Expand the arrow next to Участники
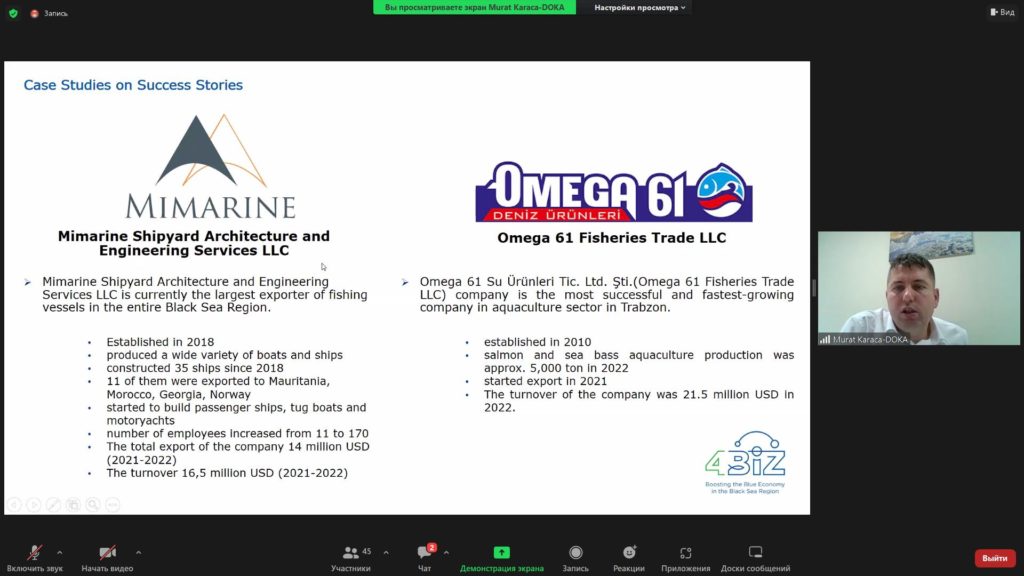 click(x=386, y=552)
